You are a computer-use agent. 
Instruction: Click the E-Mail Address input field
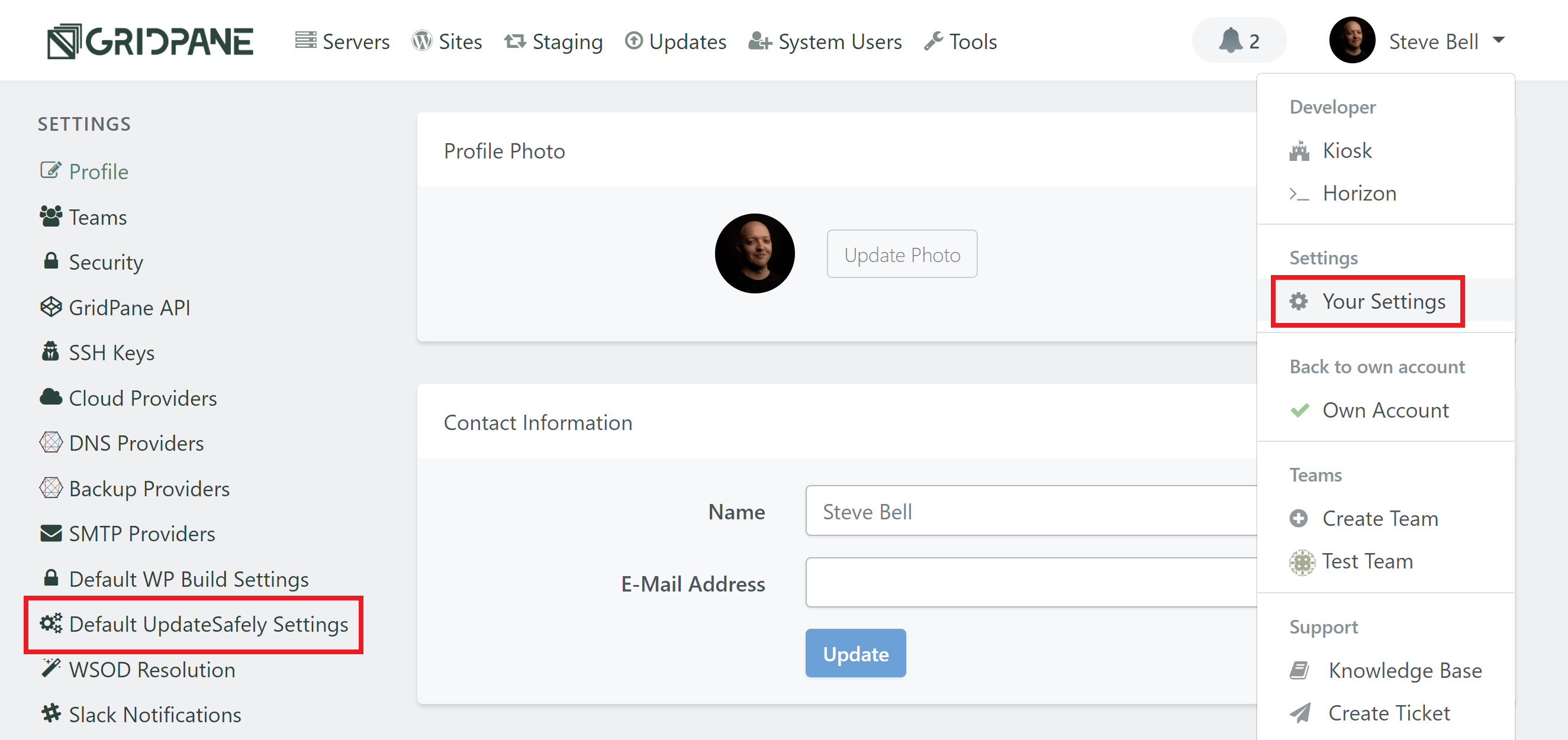[x=1031, y=583]
